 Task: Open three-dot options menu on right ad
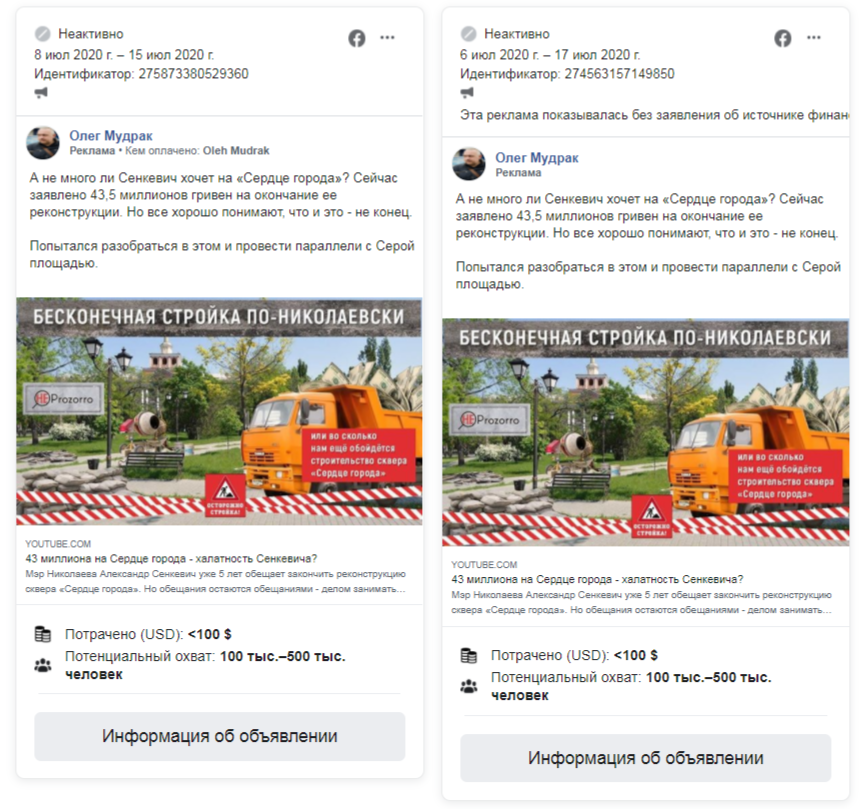pos(814,37)
